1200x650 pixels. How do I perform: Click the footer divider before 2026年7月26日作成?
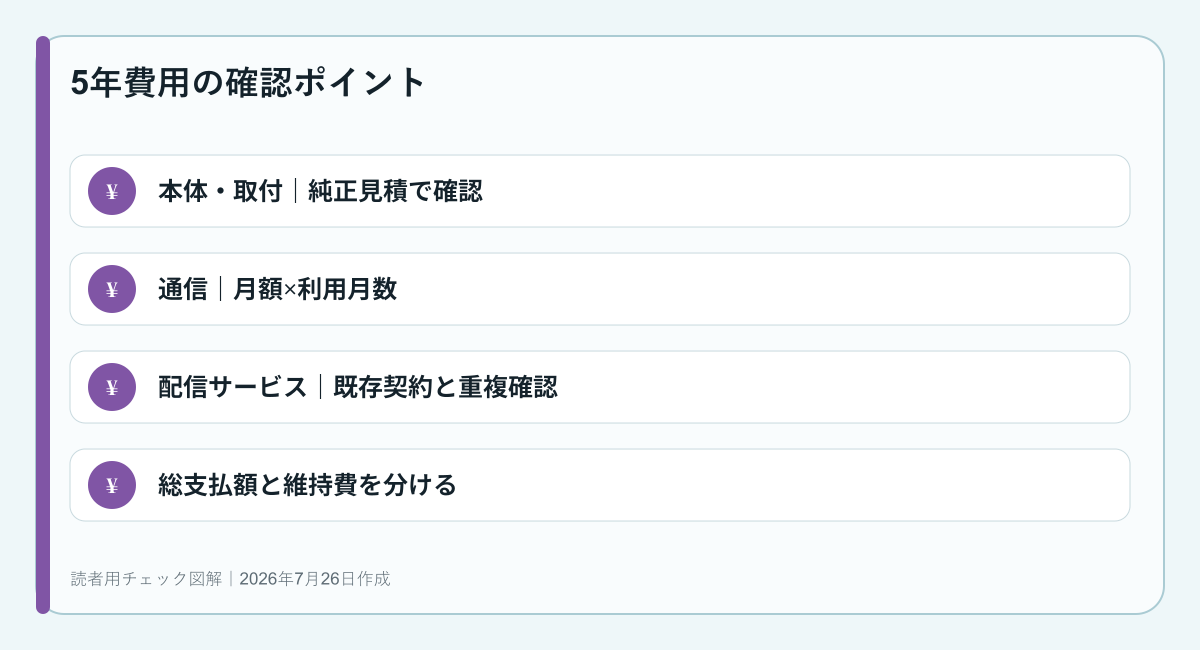(x=232, y=578)
